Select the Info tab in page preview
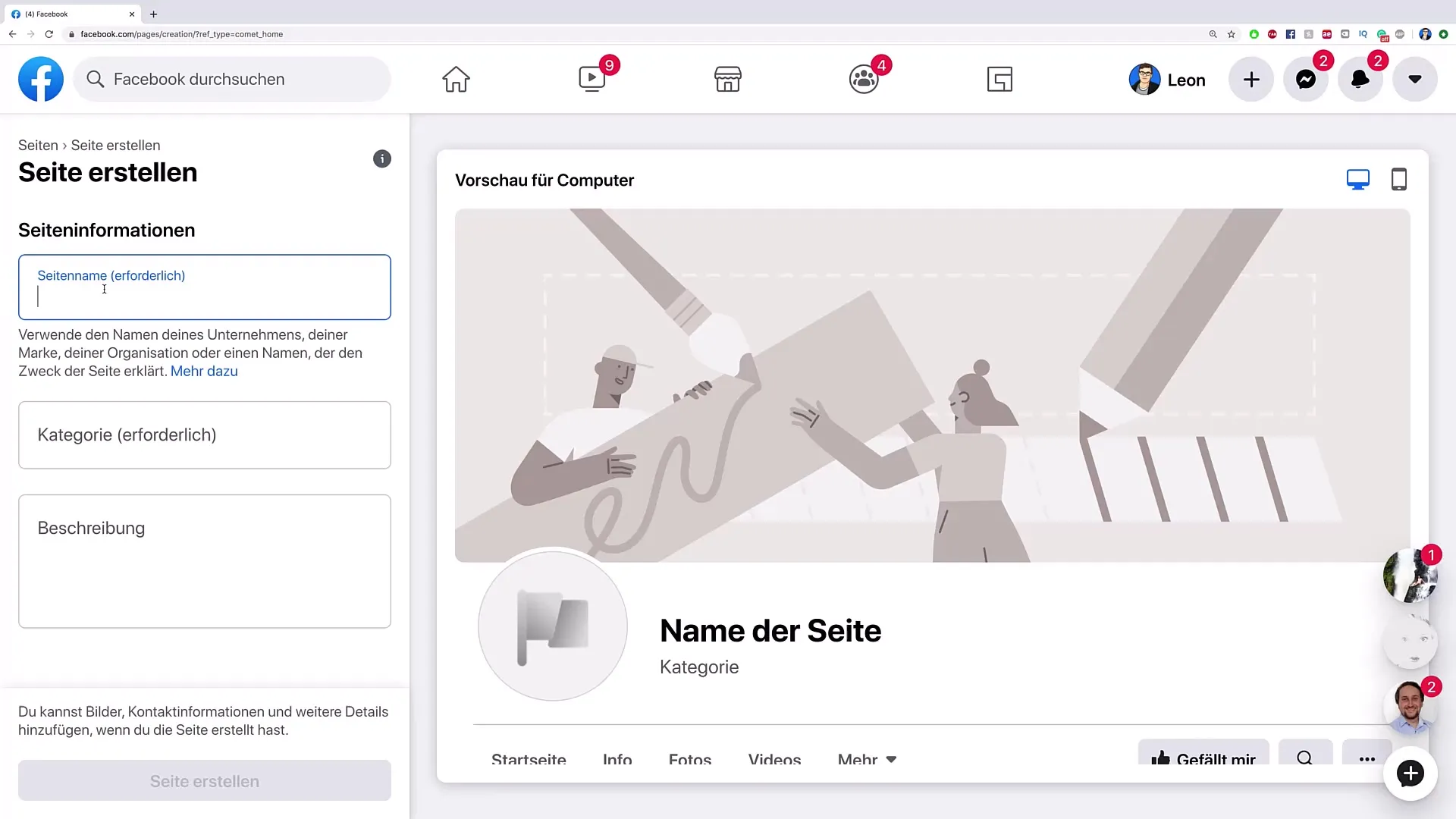Screen dimensions: 1456x819 pos(617,759)
